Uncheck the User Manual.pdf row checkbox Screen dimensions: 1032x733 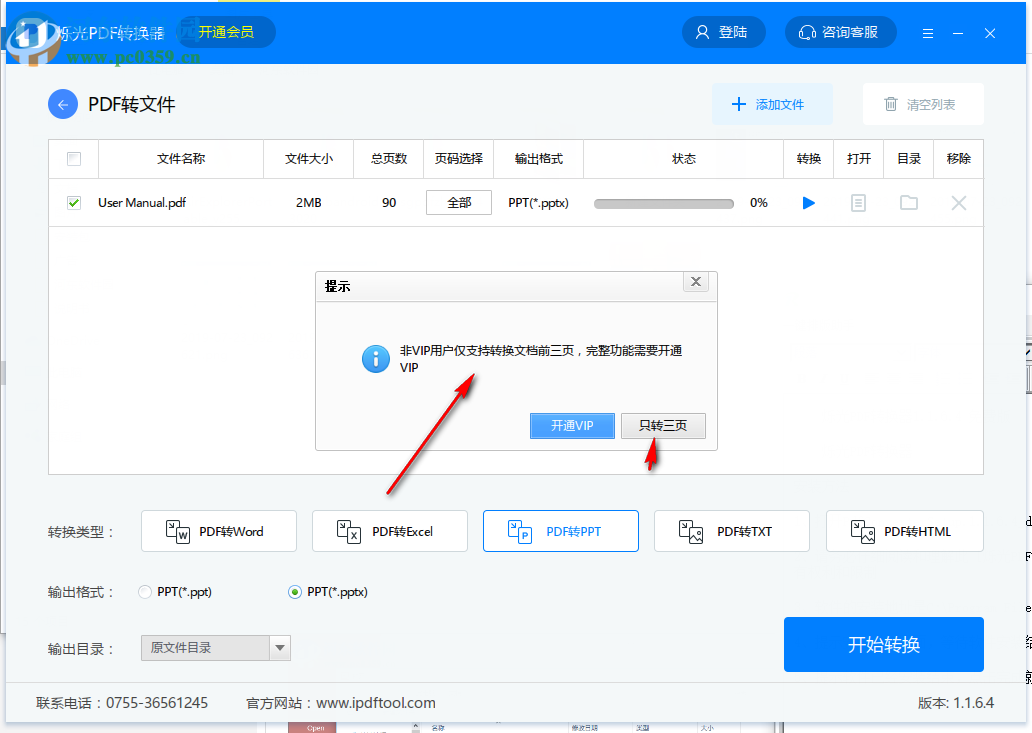pyautogui.click(x=73, y=202)
